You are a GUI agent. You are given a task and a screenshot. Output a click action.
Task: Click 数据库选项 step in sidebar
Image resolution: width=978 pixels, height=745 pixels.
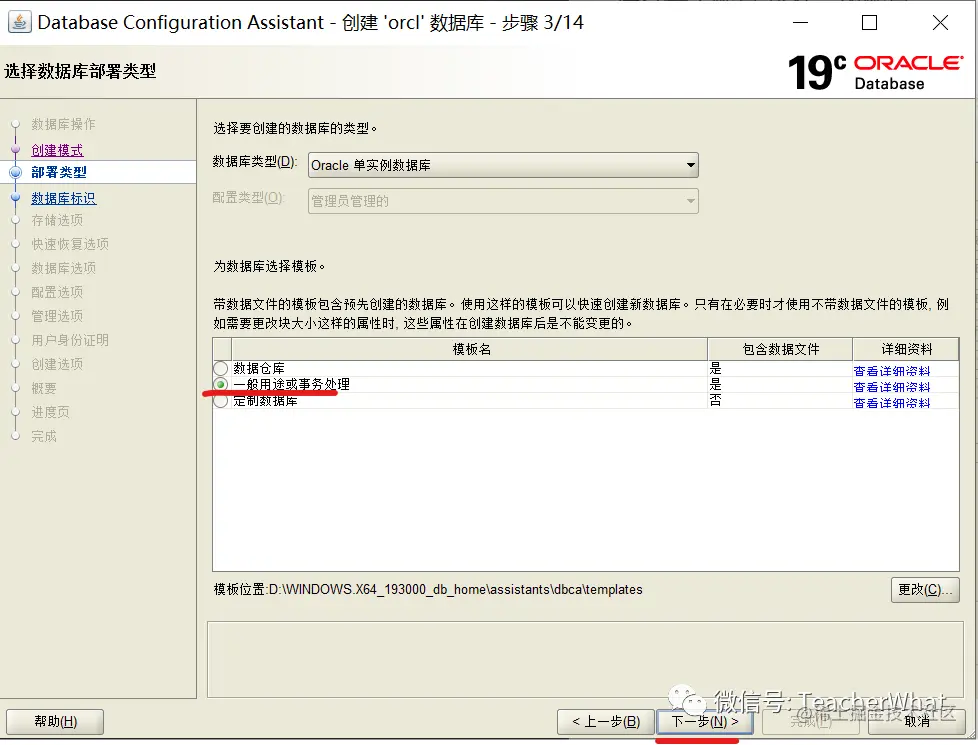pos(64,268)
